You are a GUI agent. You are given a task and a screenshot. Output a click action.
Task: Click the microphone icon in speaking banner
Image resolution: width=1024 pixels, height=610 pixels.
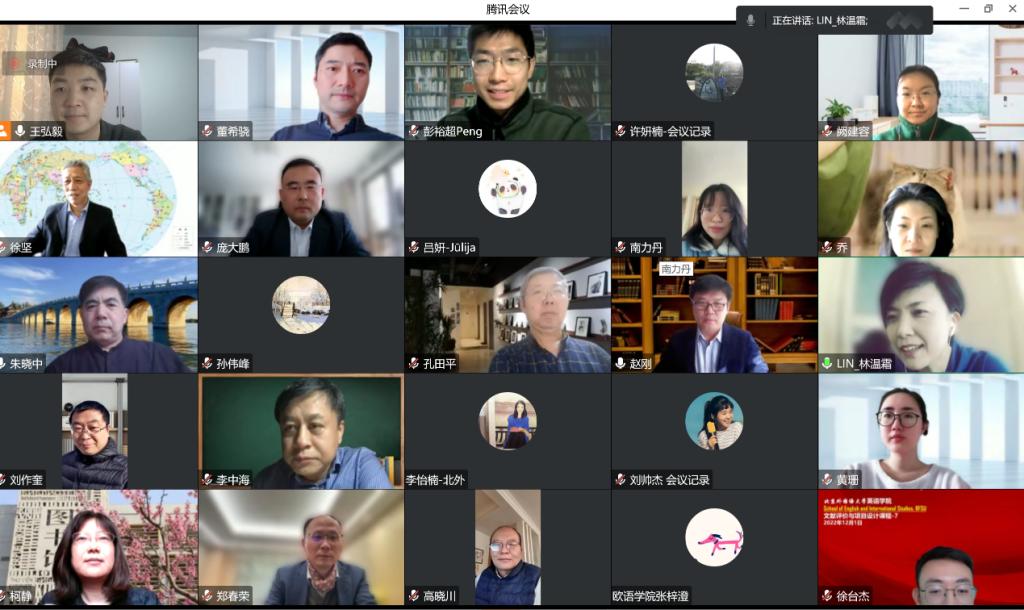pyautogui.click(x=751, y=20)
